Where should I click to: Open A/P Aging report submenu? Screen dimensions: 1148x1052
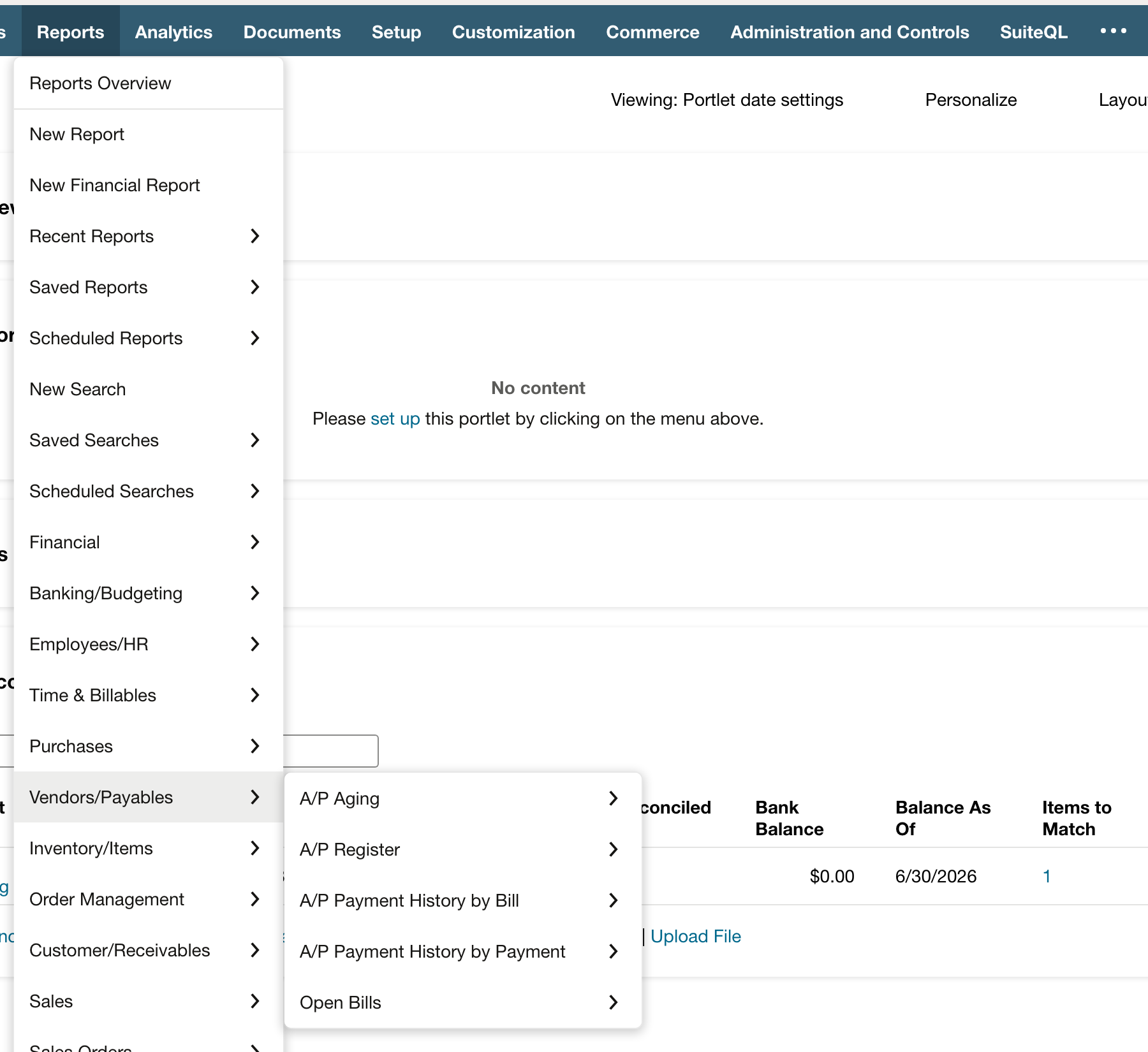[463, 799]
